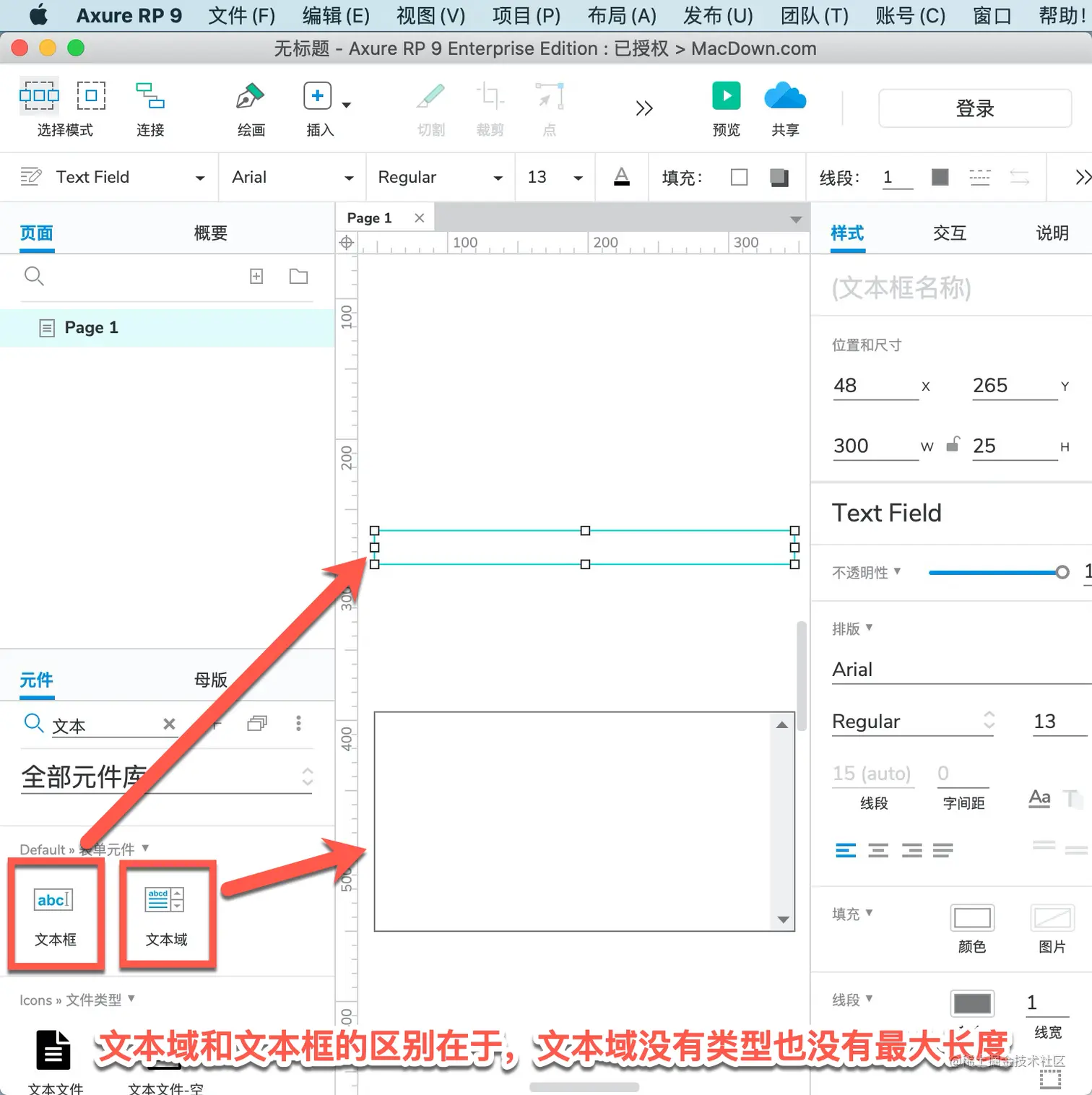Click the Cut (切割) tool icon
This screenshot has height=1095, width=1092.
431,95
